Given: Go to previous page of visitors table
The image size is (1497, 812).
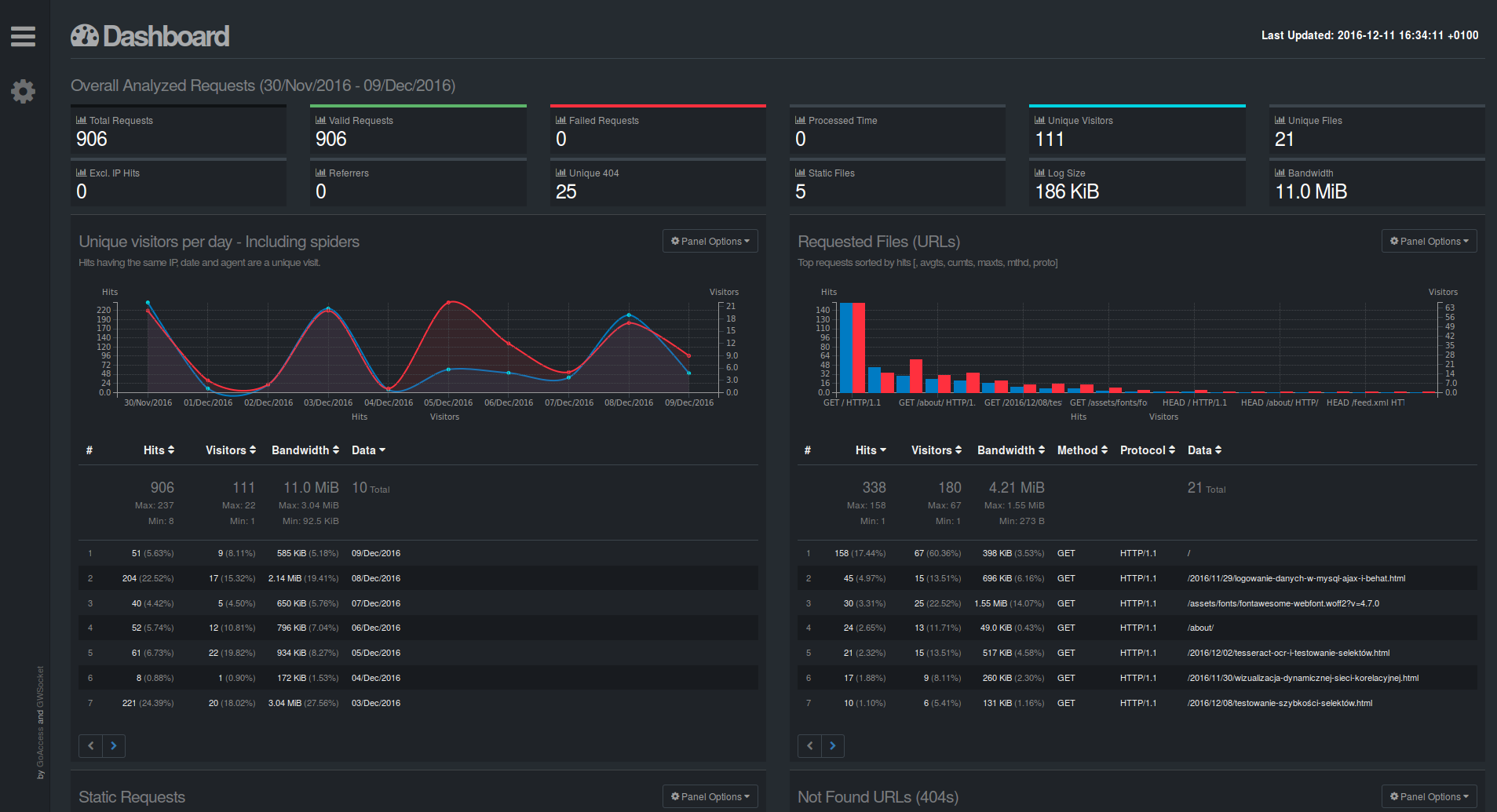Looking at the screenshot, I should point(90,745).
